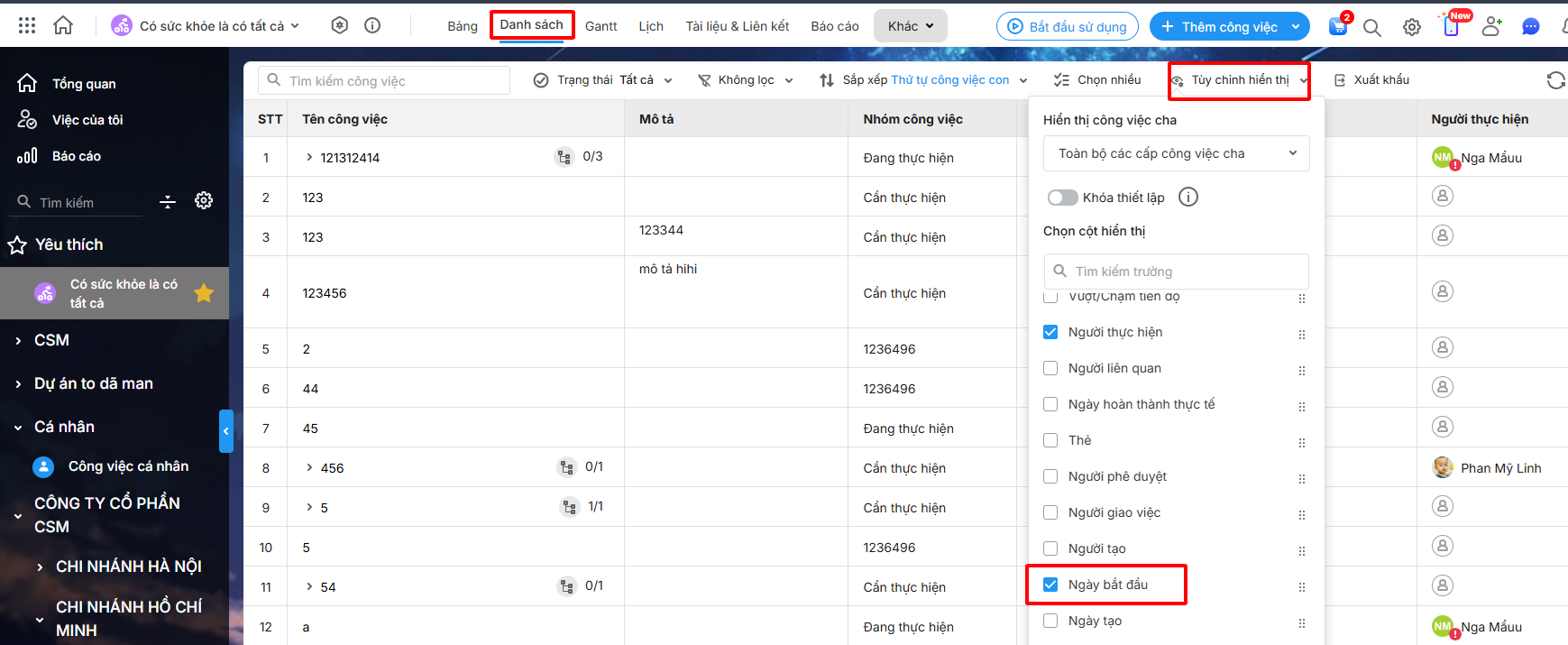Viewport: 1568px width, 645px height.
Task: Open the shopping cart icon
Action: pos(1338,26)
